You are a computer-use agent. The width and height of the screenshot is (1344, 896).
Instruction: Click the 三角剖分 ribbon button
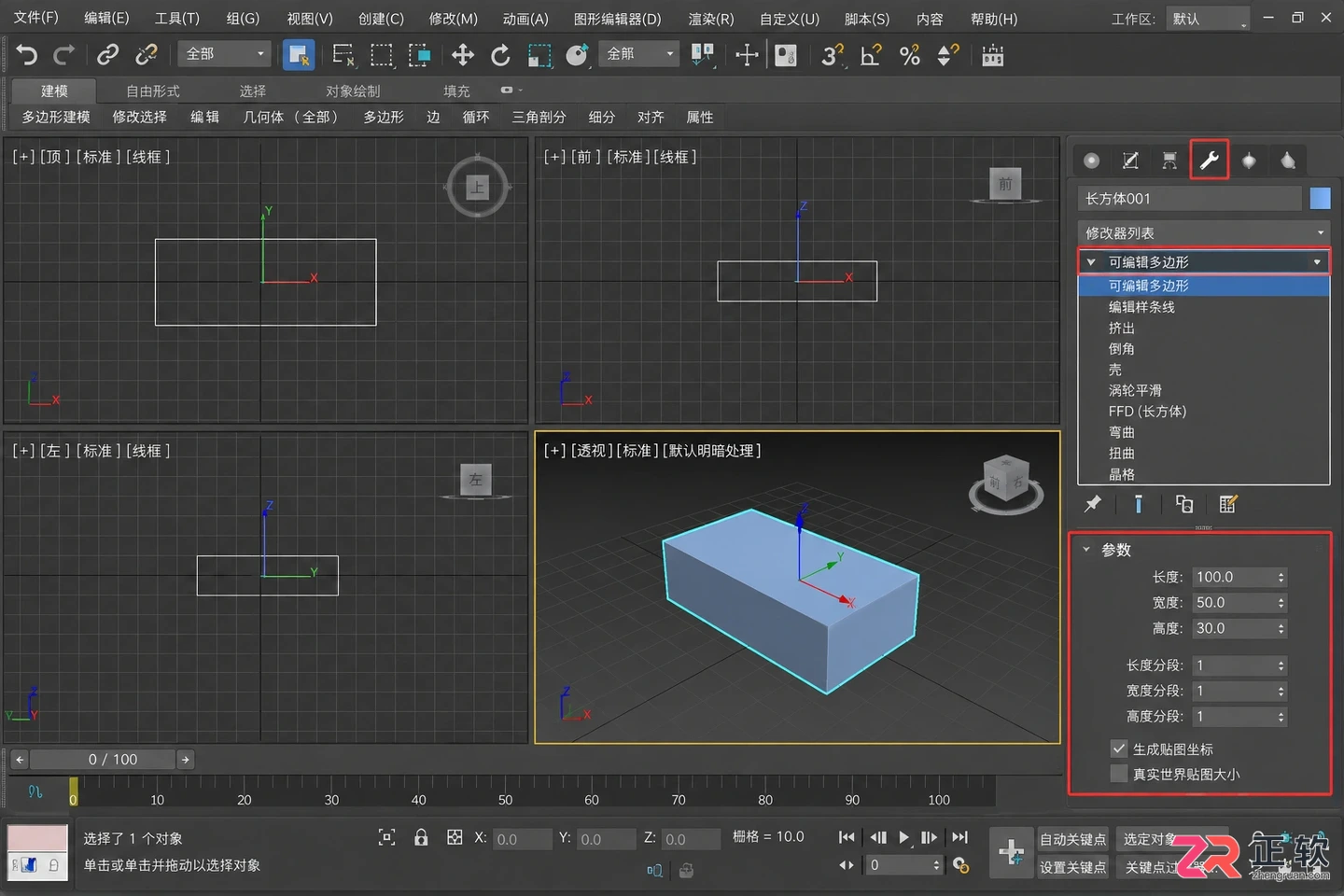pyautogui.click(x=539, y=117)
